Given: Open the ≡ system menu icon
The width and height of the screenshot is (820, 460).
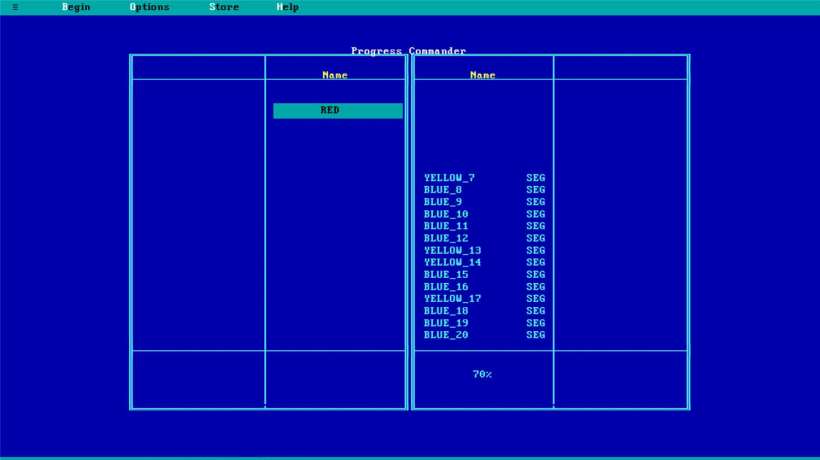Looking at the screenshot, I should (x=14, y=7).
